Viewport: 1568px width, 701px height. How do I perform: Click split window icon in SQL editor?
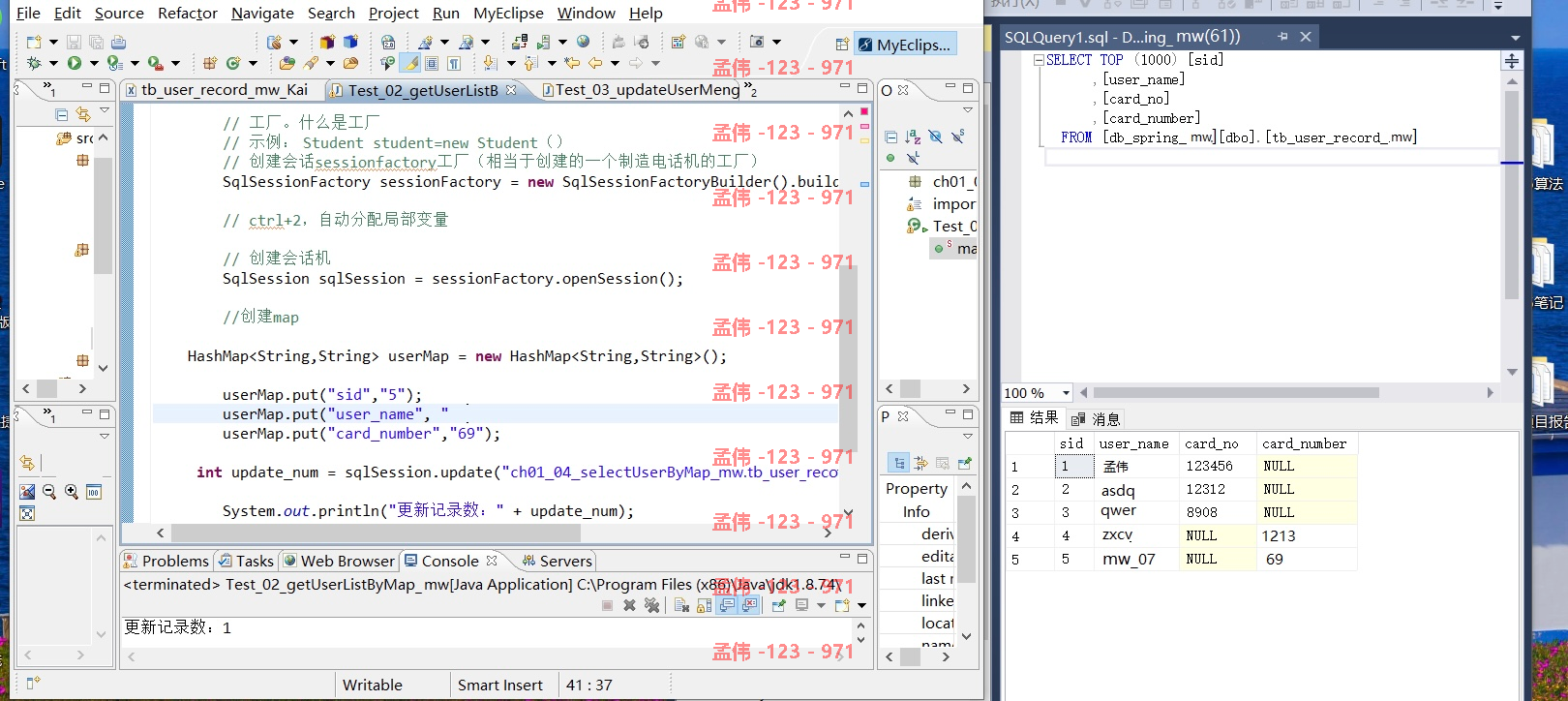pyautogui.click(x=1512, y=60)
